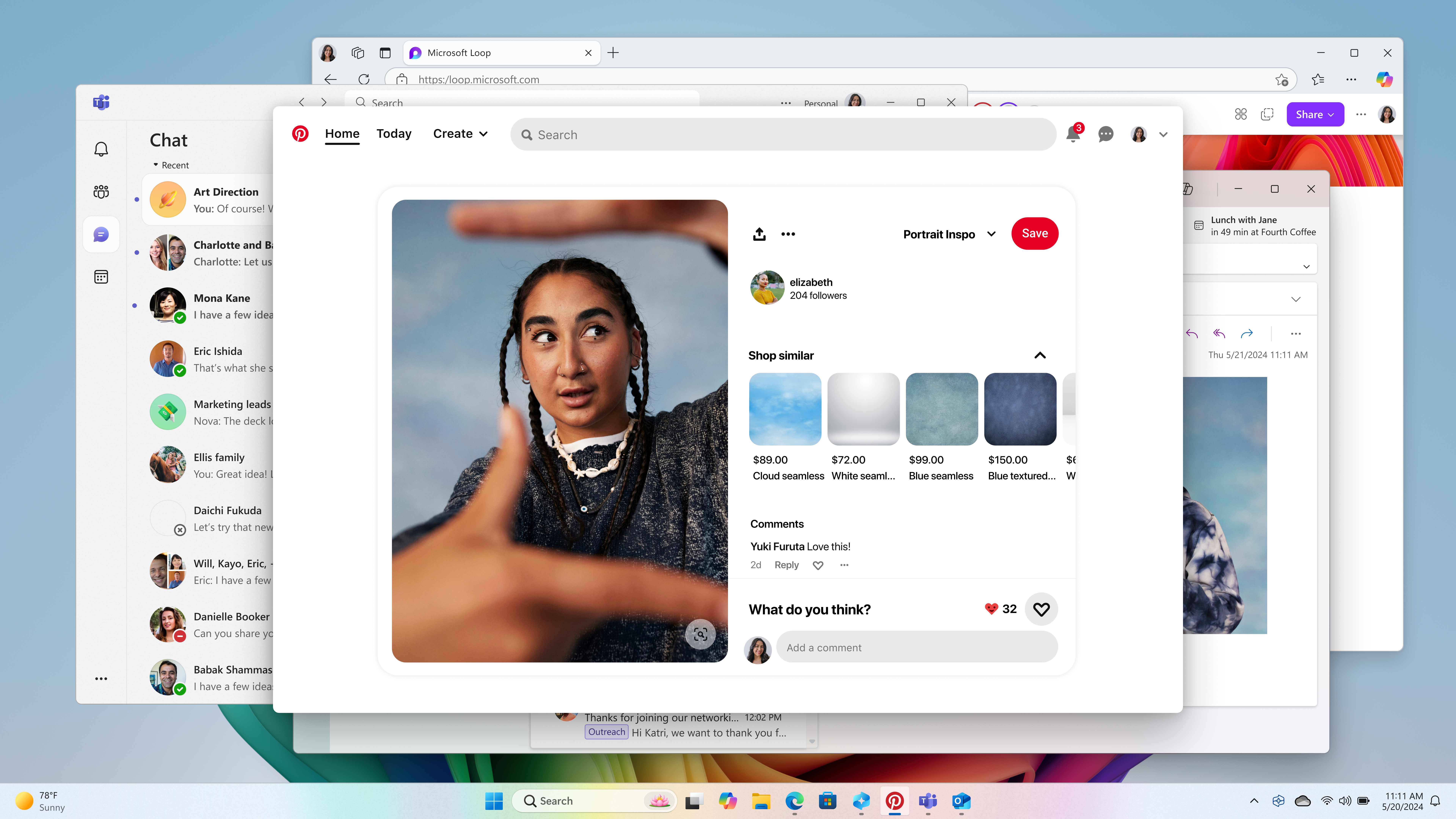
Task: Open Pinterest profile avatar
Action: pos(1139,134)
